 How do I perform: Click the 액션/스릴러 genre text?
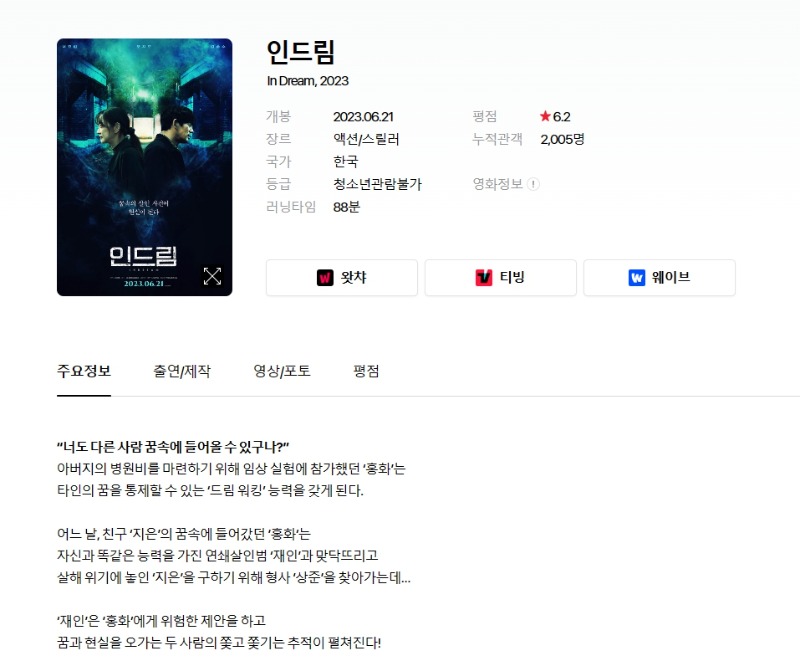pyautogui.click(x=366, y=139)
